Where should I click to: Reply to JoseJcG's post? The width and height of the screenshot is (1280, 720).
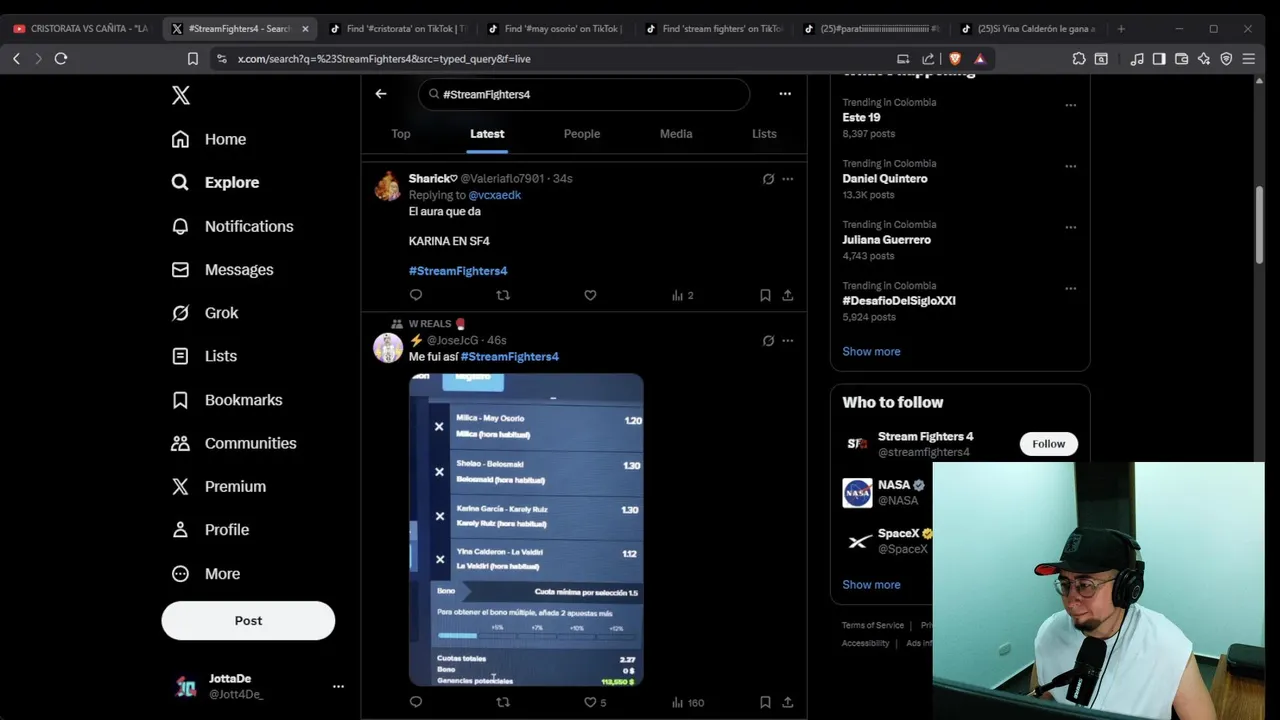[x=416, y=702]
